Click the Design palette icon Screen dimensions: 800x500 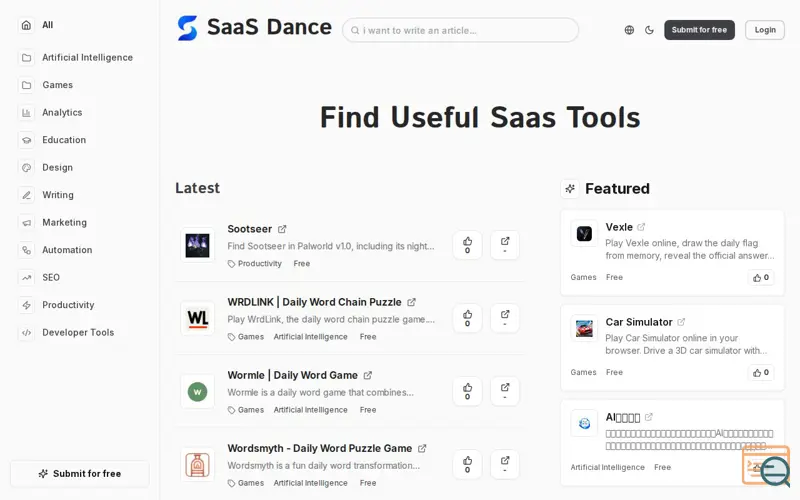coord(27,167)
